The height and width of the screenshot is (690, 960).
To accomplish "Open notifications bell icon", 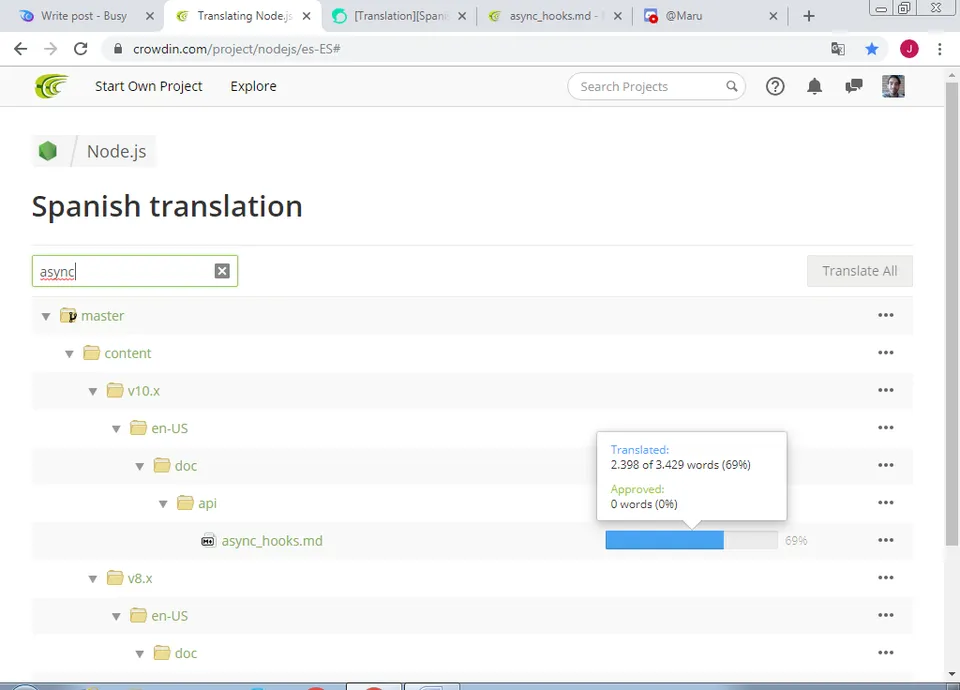I will 814,86.
